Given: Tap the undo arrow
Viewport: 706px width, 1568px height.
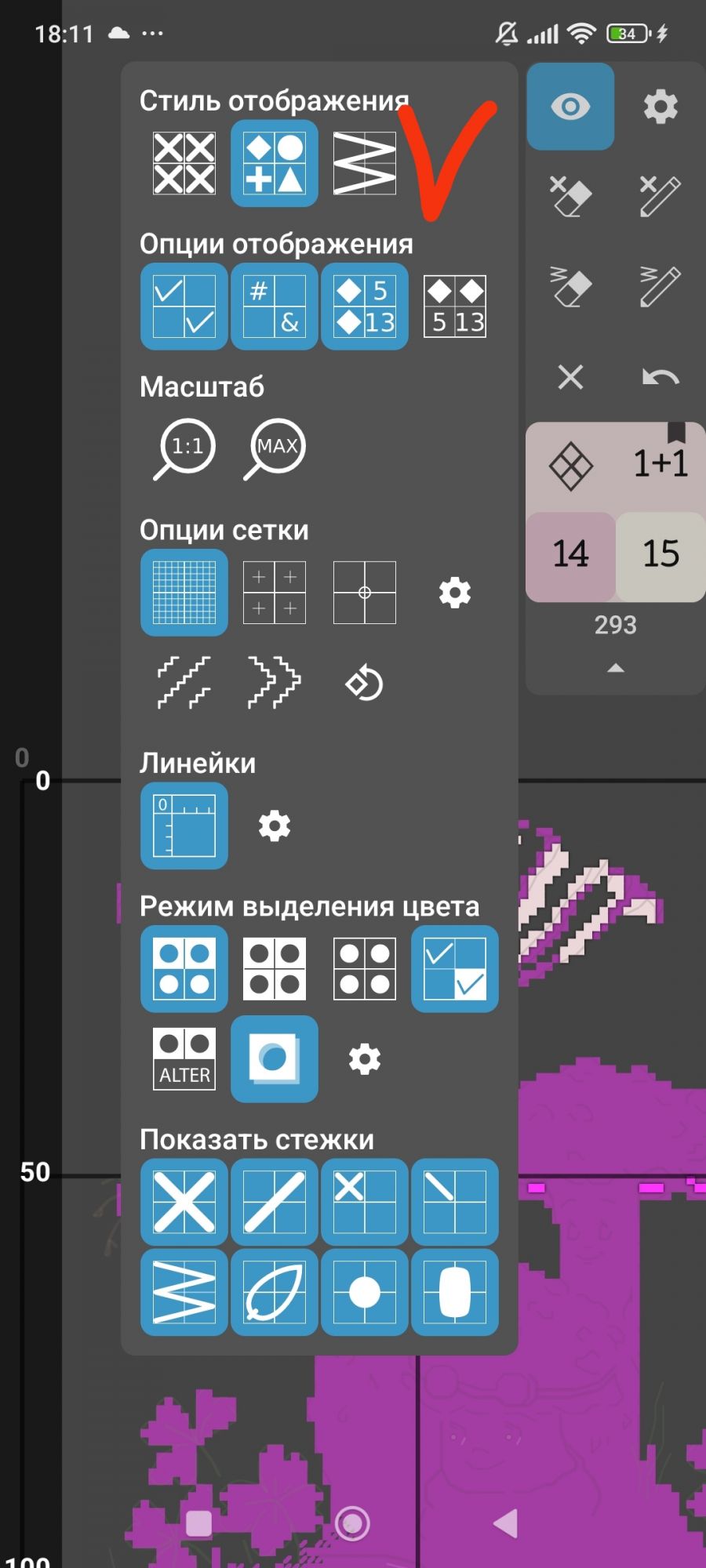Looking at the screenshot, I should [661, 377].
